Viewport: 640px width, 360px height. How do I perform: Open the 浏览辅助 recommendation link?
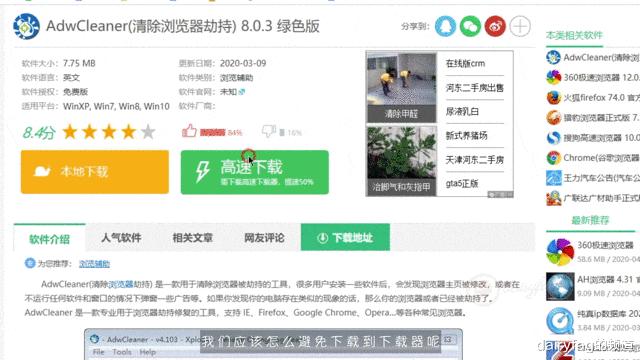(x=94, y=264)
